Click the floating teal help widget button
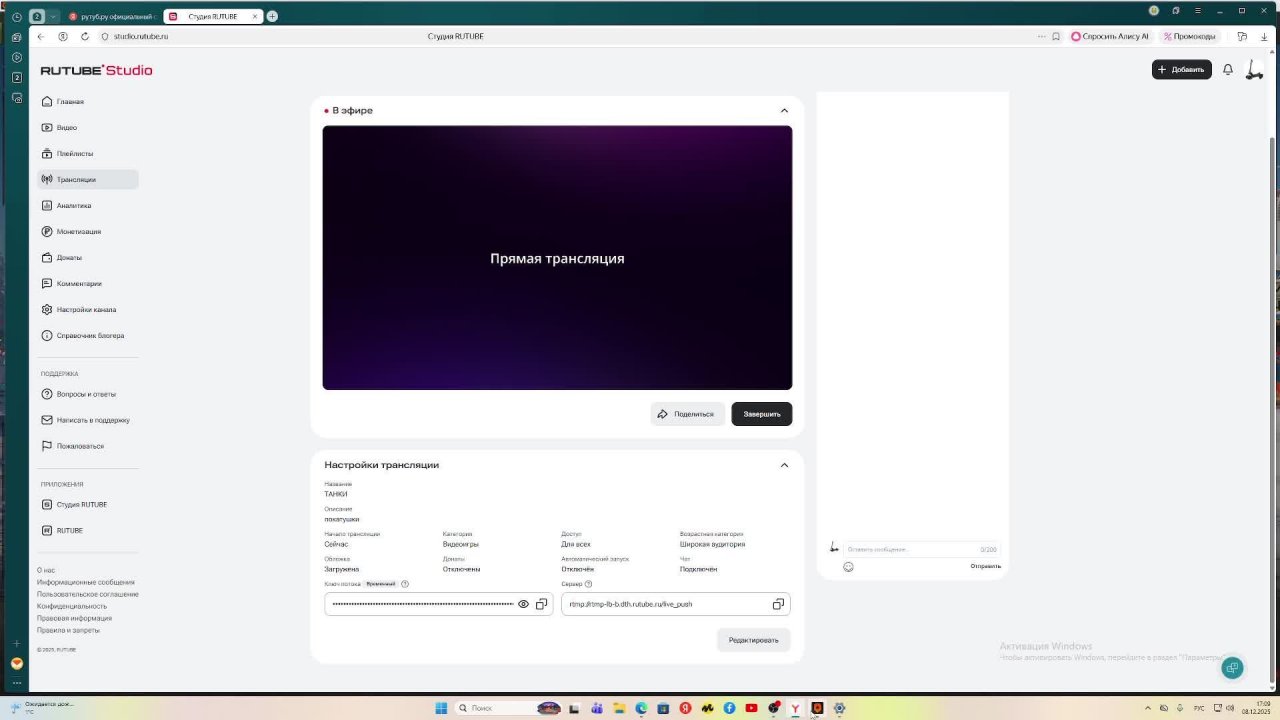This screenshot has width=1280, height=720. pos(1232,668)
